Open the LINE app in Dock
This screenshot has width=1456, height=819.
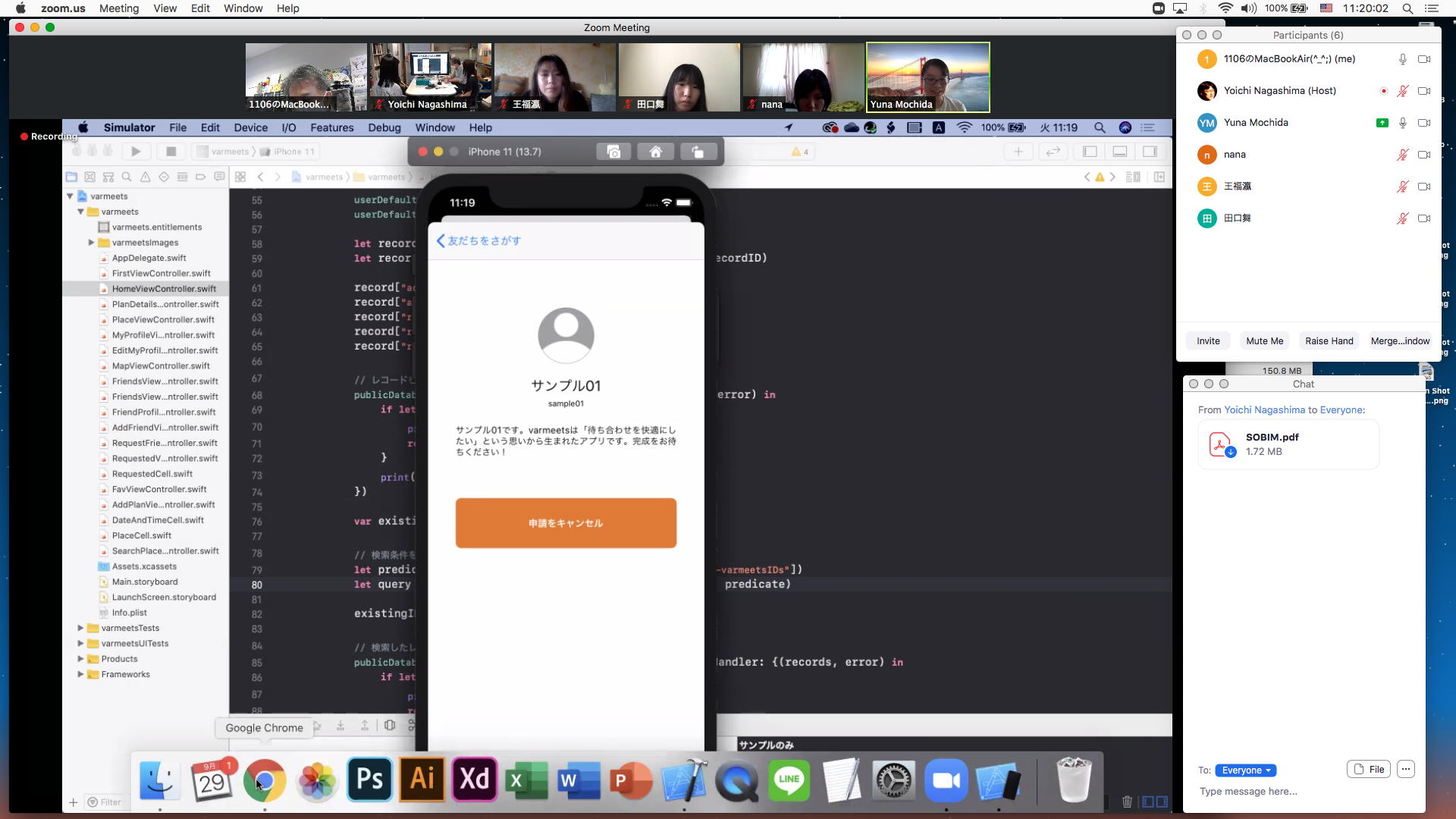pyautogui.click(x=789, y=780)
